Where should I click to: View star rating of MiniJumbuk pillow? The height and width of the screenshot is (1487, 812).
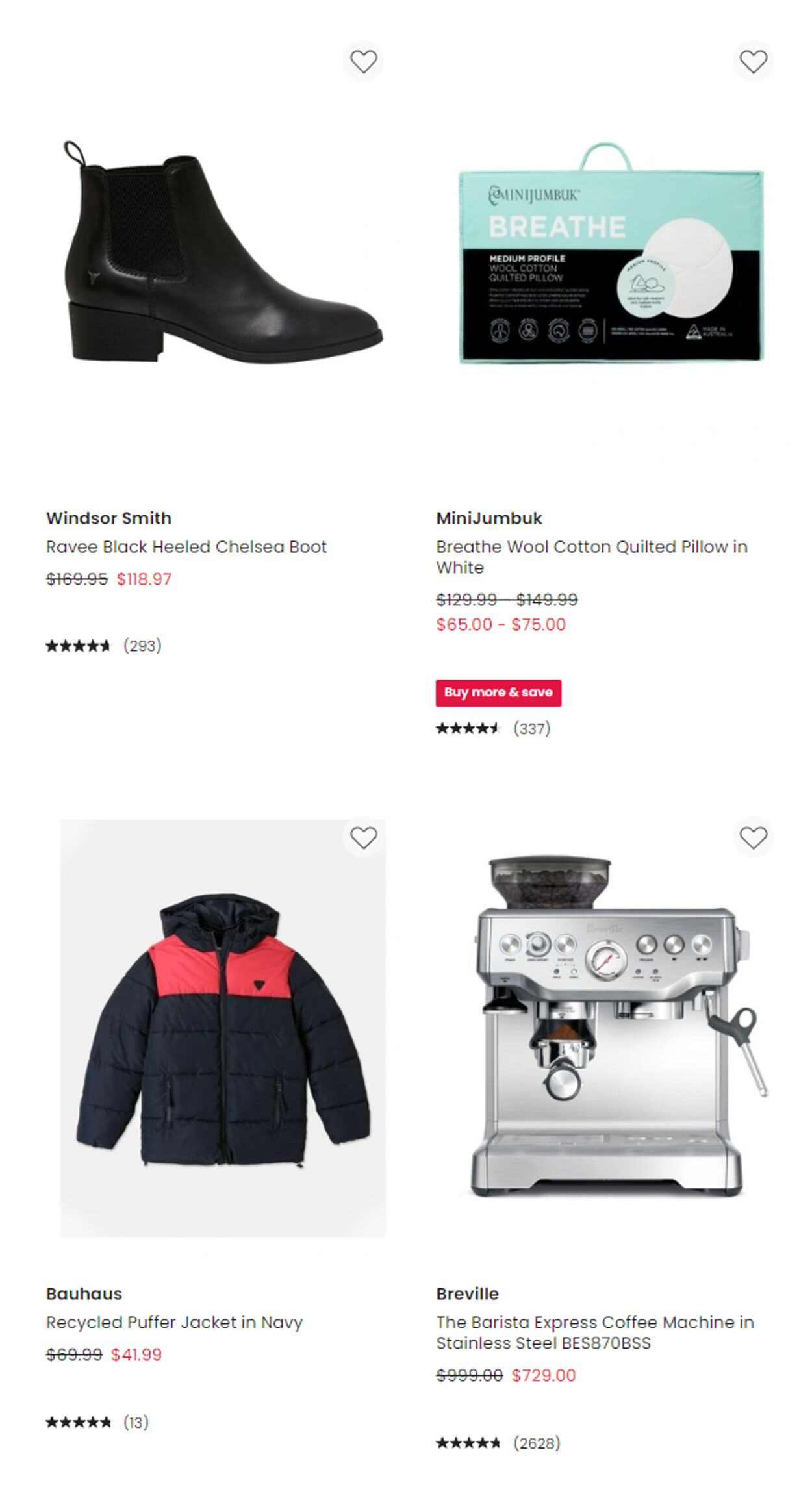[x=468, y=728]
